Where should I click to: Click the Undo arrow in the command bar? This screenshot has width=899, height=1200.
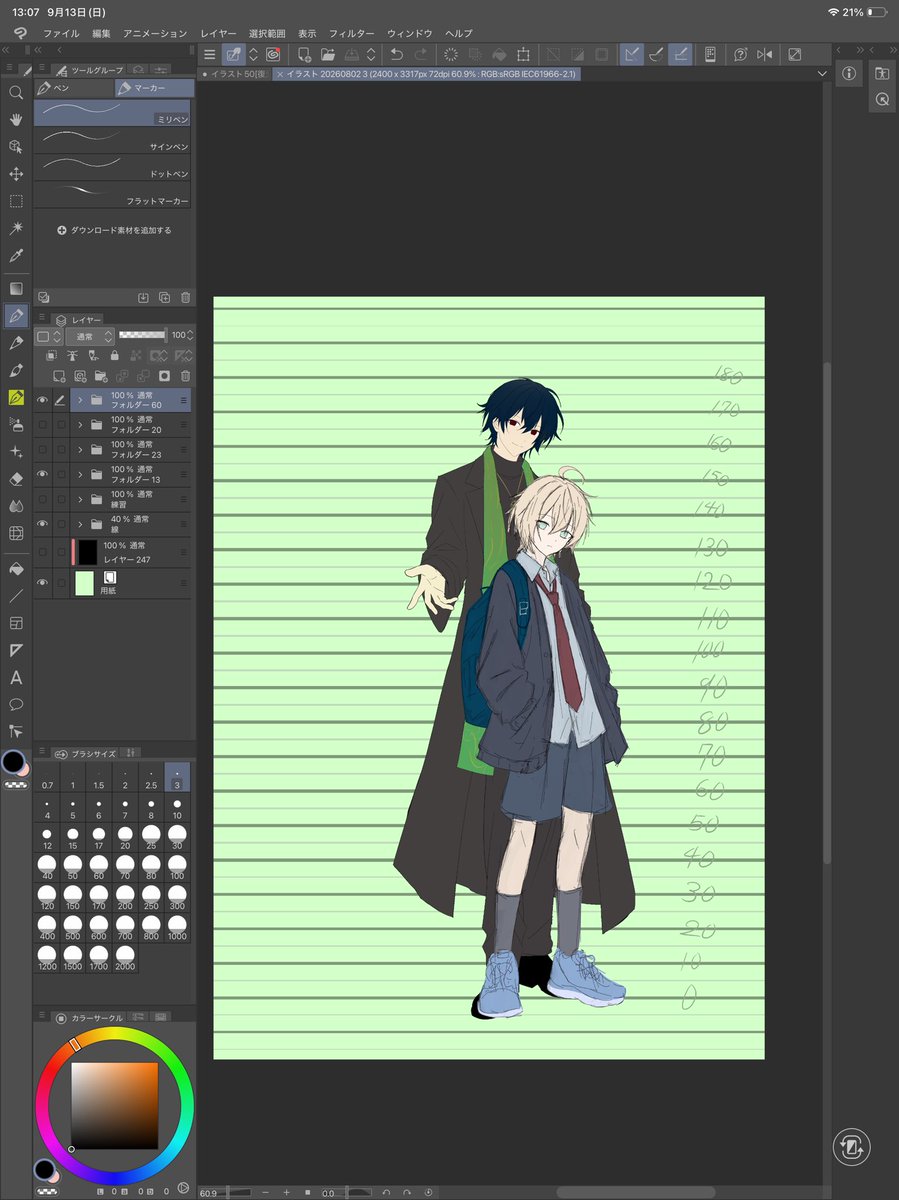point(397,54)
